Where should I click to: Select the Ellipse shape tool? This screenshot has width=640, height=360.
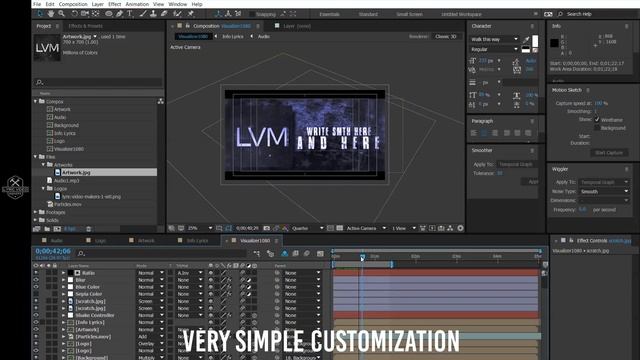[x=109, y=14]
